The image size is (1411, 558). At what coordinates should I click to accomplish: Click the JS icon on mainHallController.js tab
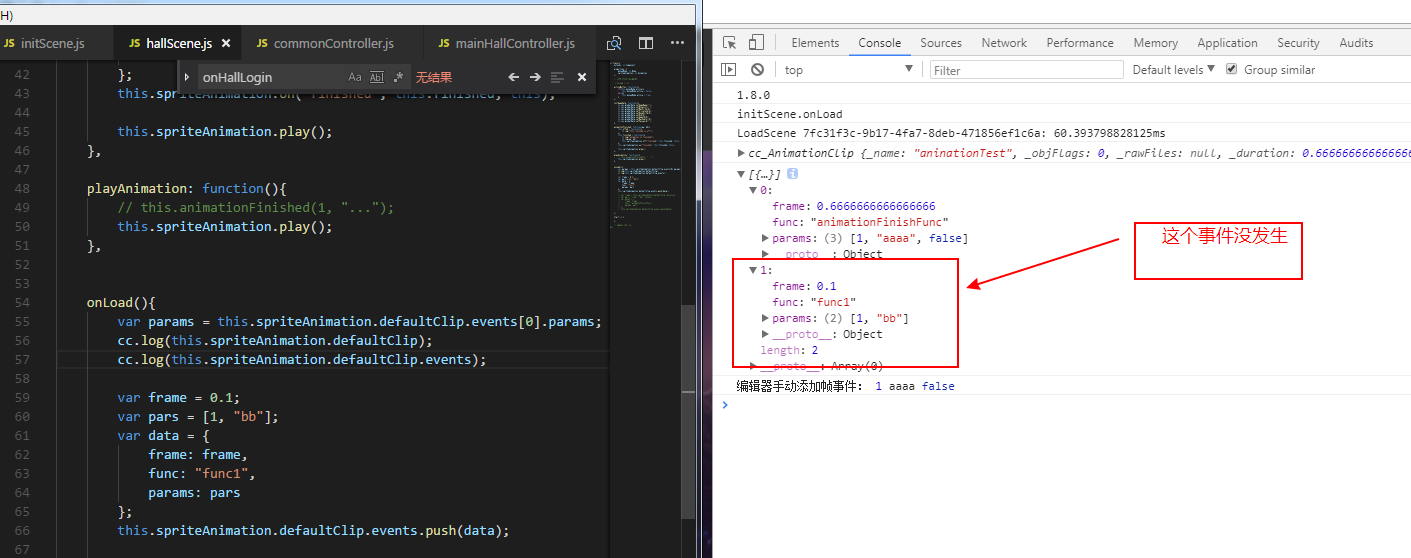click(x=444, y=44)
